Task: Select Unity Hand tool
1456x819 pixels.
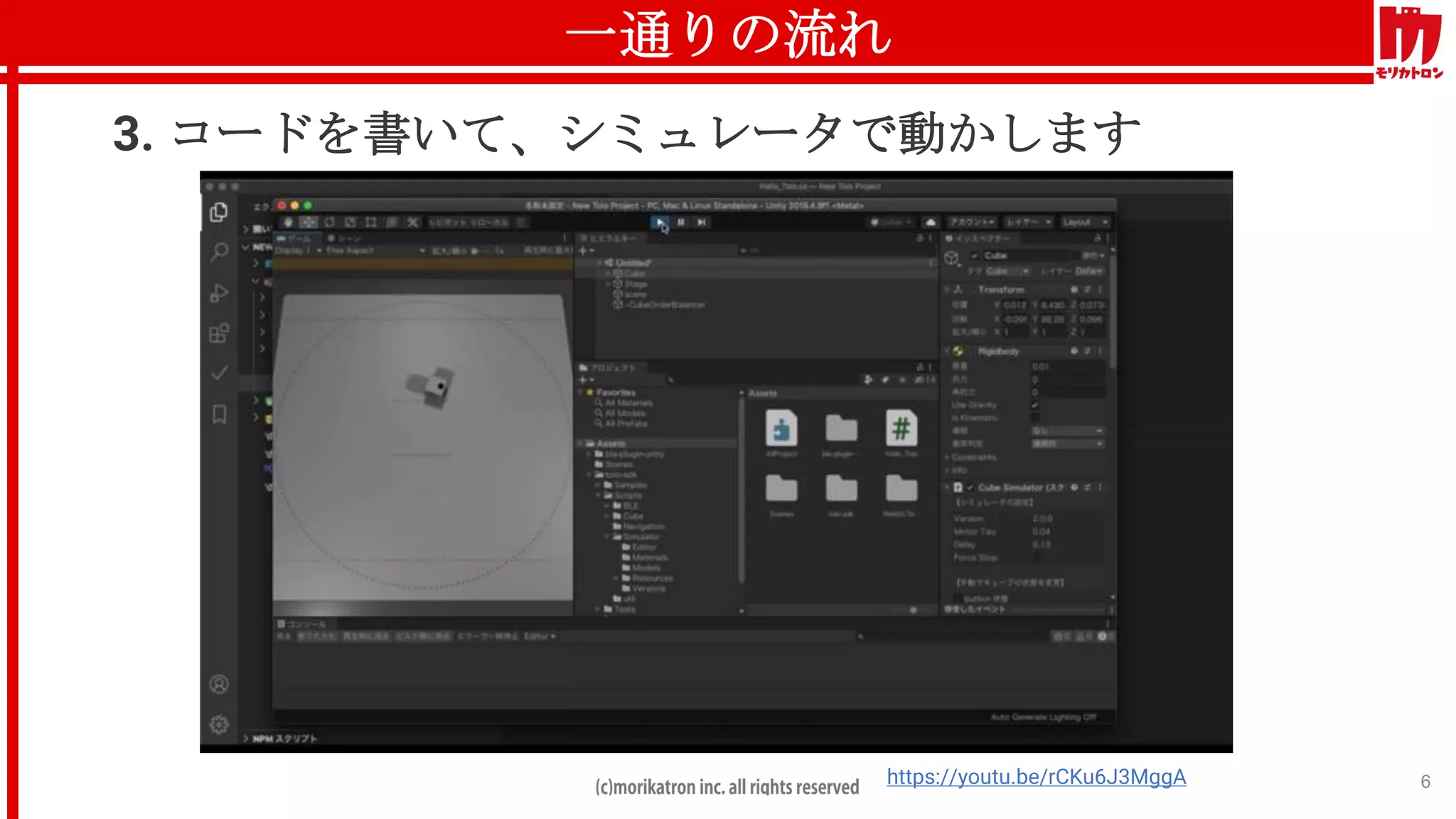Action: tap(288, 223)
